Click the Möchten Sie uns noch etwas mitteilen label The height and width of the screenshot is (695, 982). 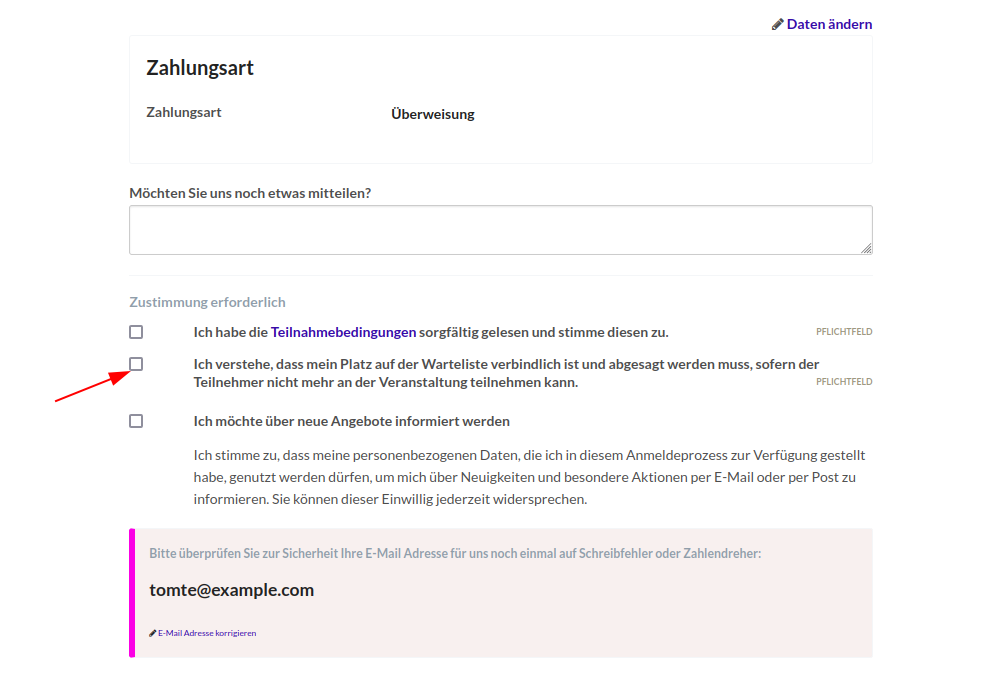[x=250, y=193]
